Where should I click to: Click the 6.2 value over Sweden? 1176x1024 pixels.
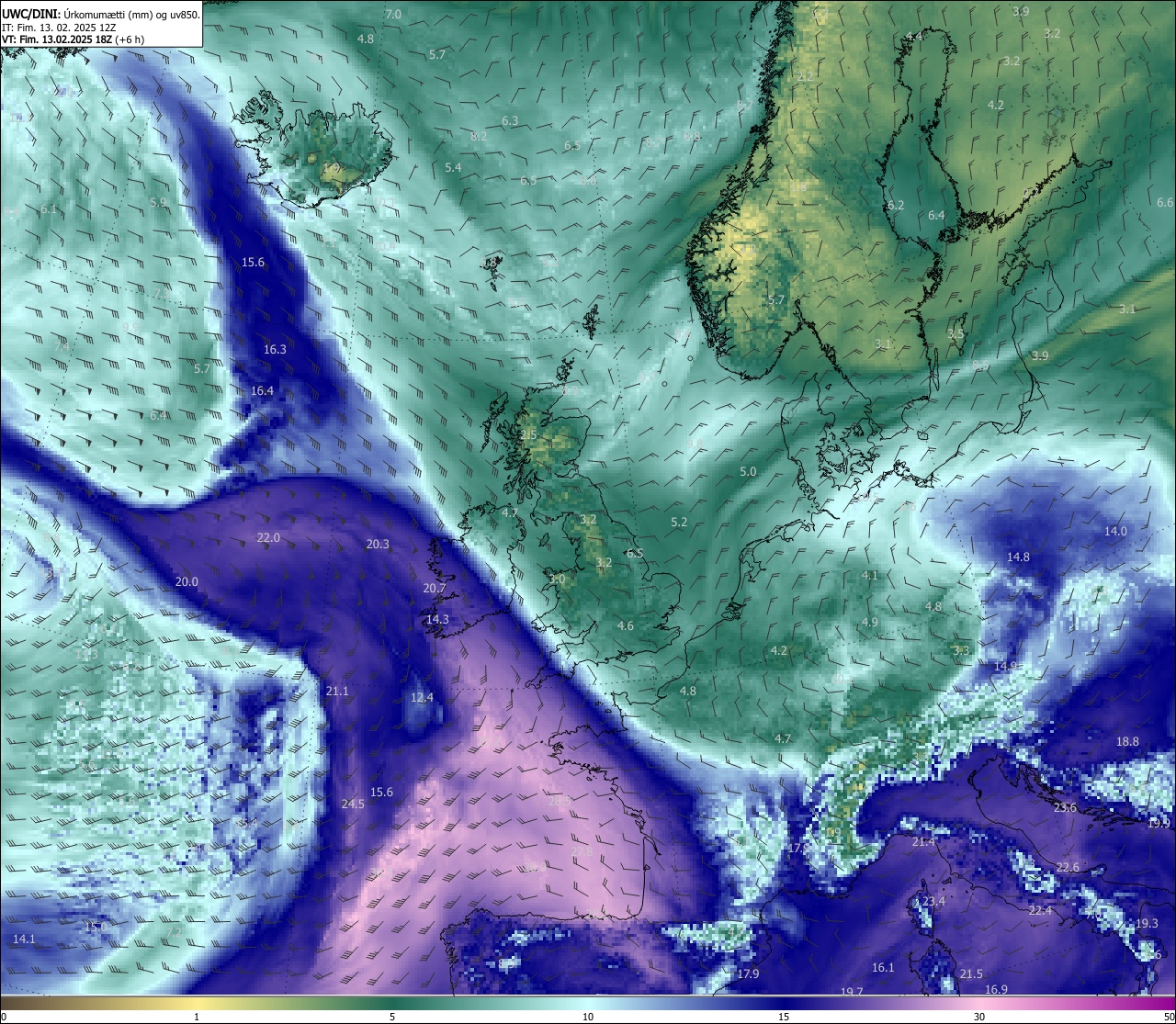pos(896,205)
